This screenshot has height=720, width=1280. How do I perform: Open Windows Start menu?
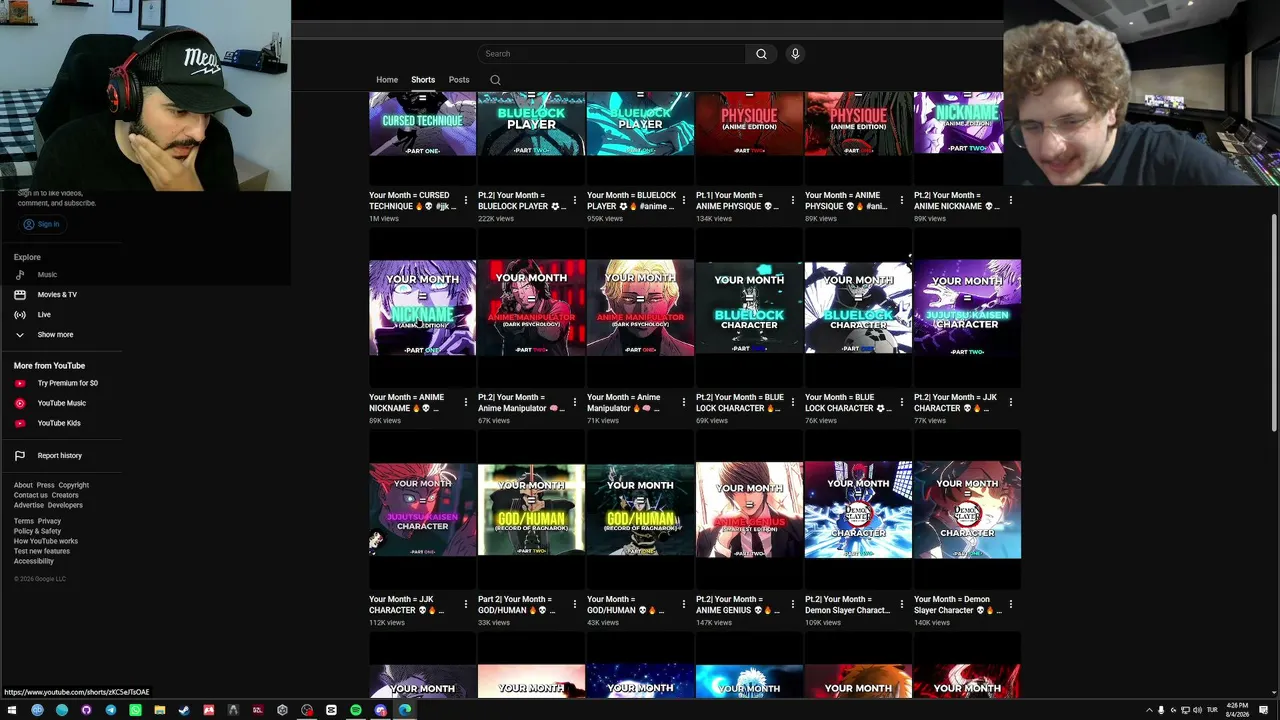coord(13,710)
